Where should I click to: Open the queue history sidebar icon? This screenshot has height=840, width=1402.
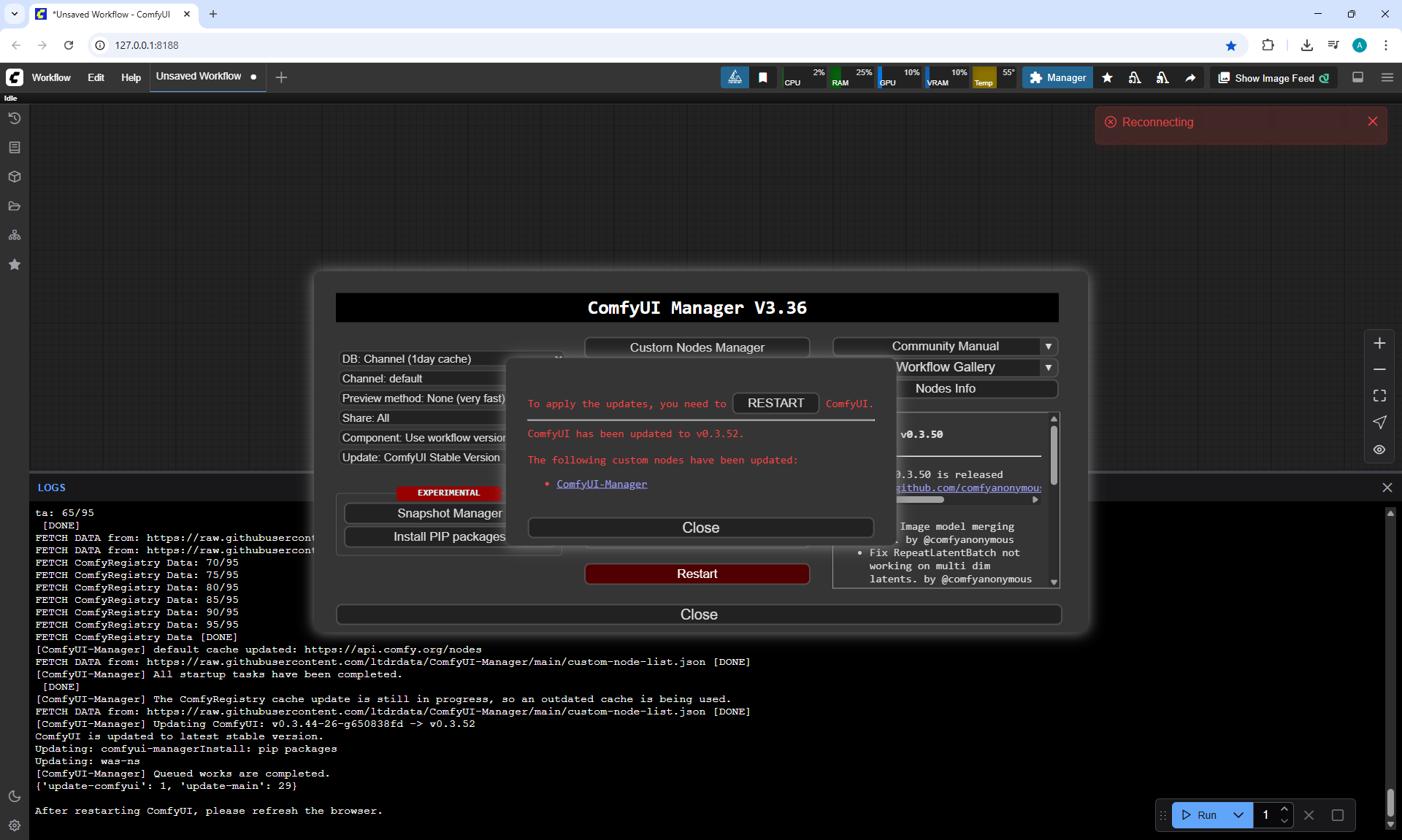click(x=15, y=118)
